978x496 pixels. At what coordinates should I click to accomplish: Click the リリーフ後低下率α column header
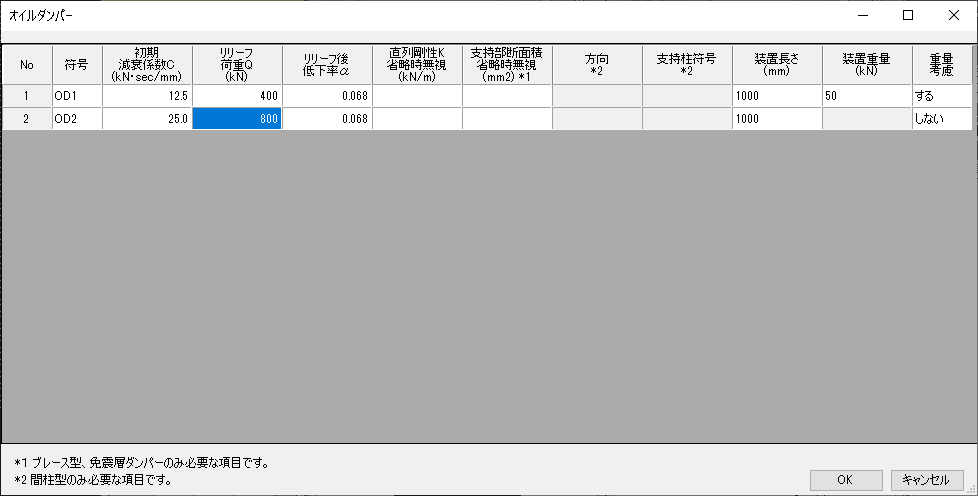[327, 65]
